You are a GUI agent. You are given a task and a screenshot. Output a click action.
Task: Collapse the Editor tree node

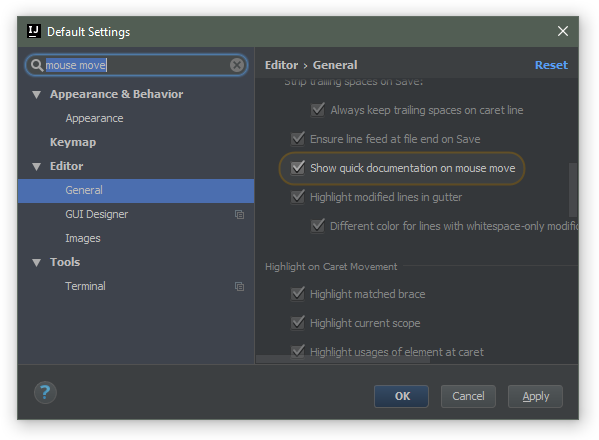click(36, 167)
